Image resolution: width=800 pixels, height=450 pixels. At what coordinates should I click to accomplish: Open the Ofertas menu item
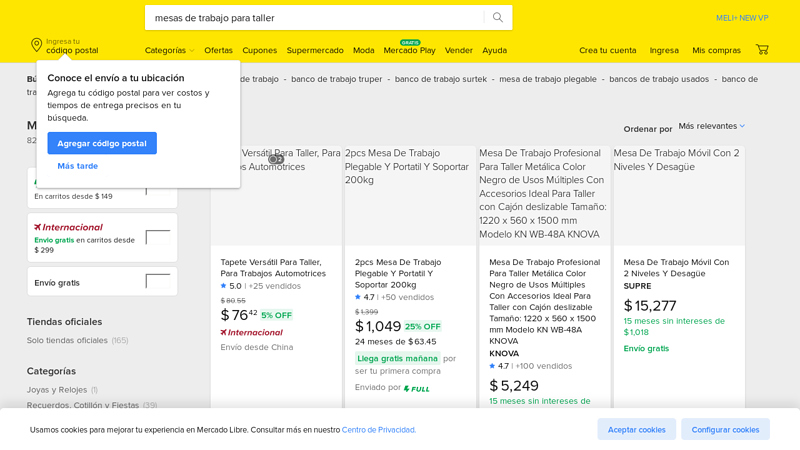[x=218, y=50]
